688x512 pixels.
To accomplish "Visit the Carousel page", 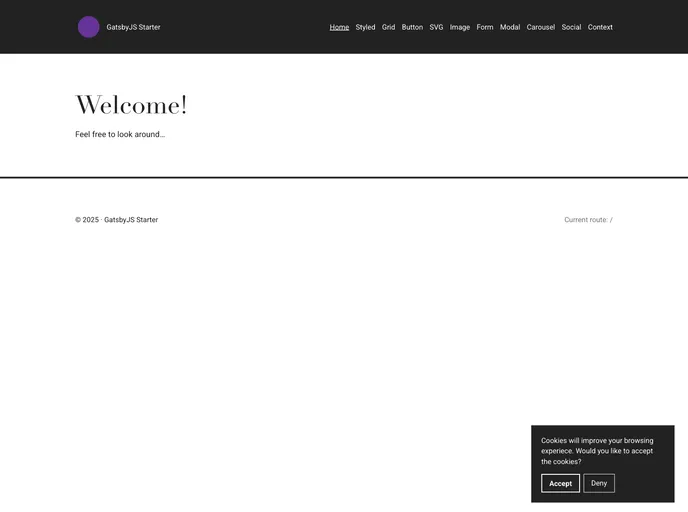I will (x=541, y=27).
